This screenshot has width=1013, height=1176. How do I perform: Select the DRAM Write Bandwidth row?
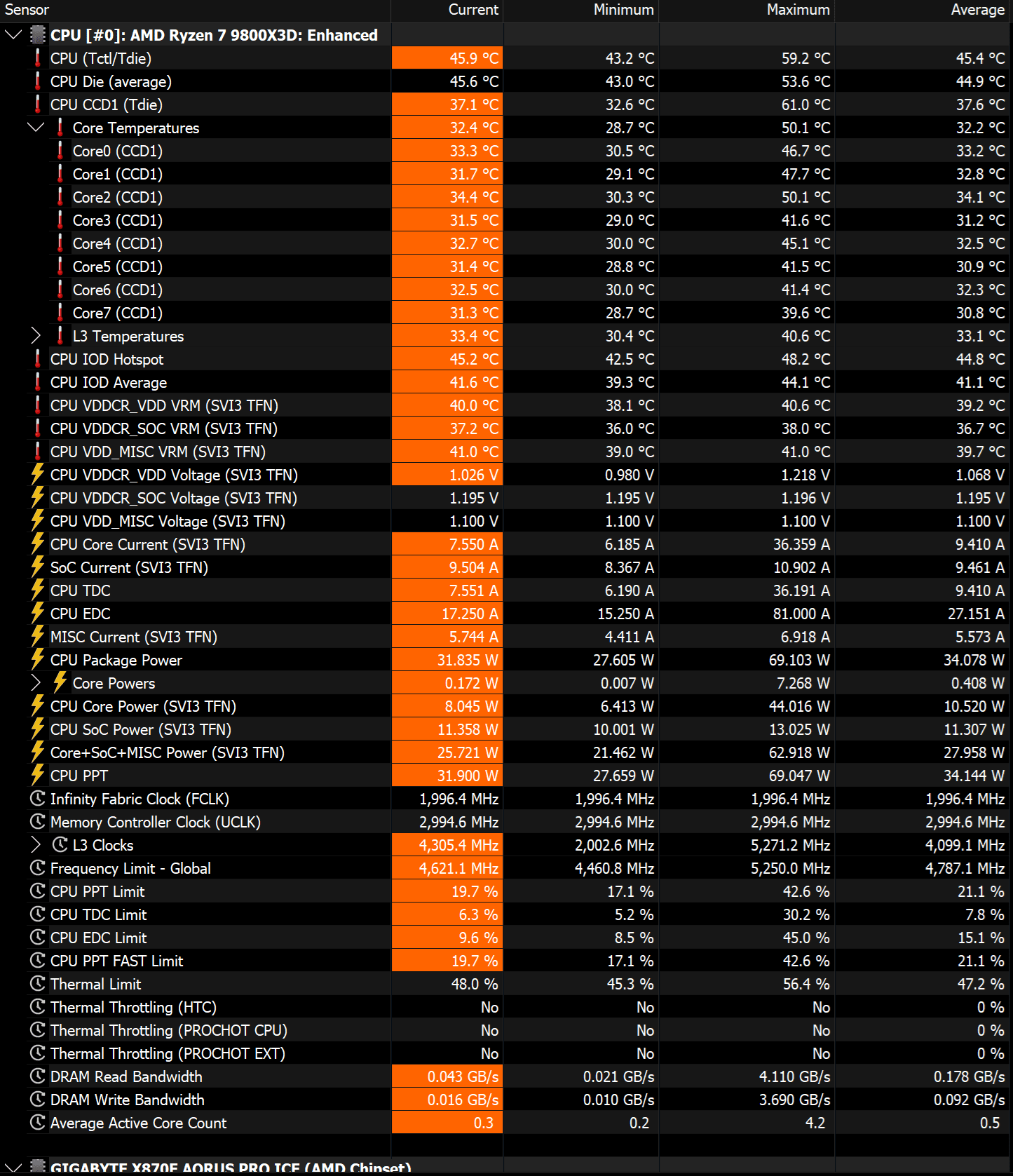point(506,1100)
